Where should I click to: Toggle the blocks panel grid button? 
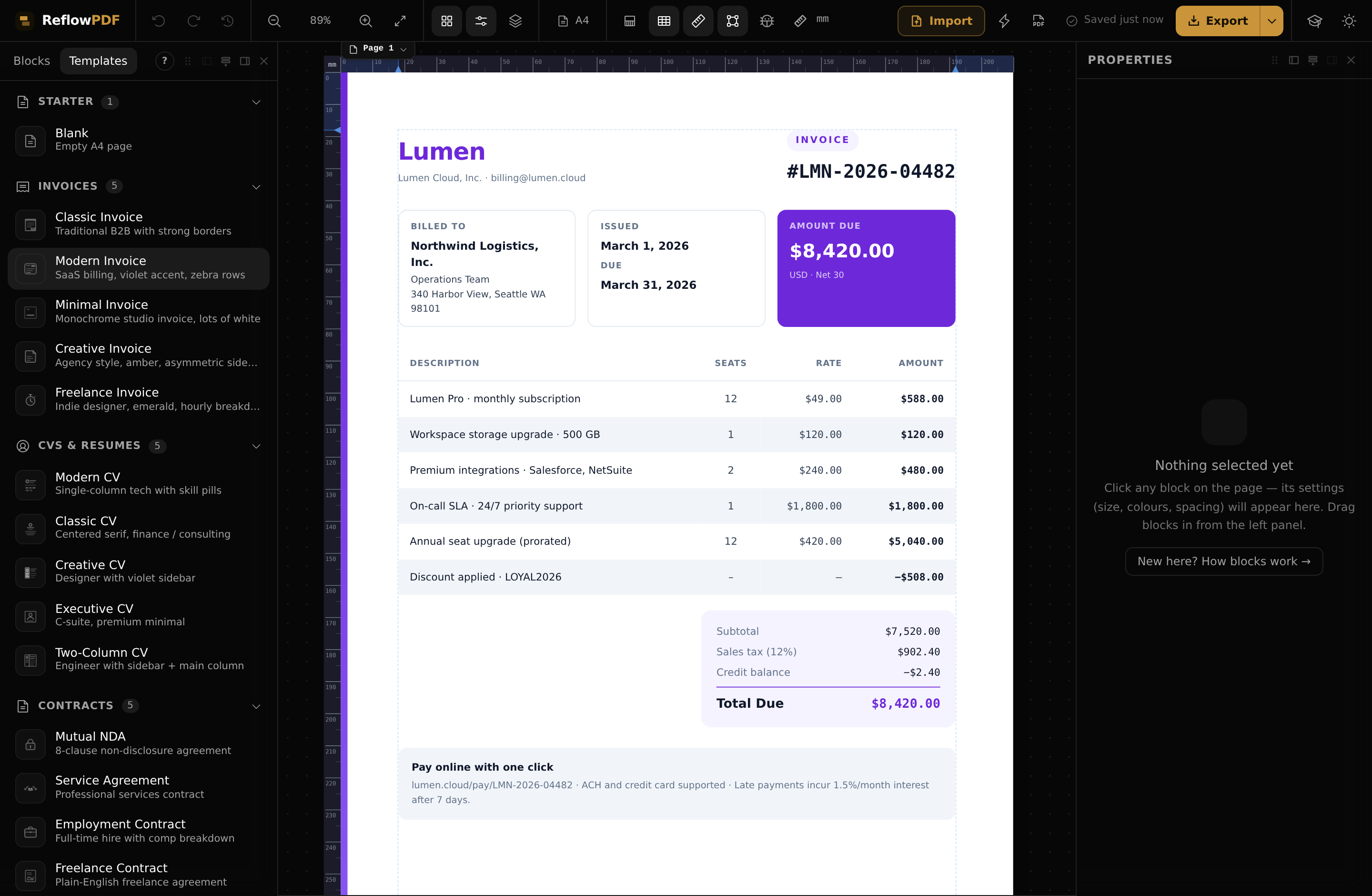tap(447, 21)
